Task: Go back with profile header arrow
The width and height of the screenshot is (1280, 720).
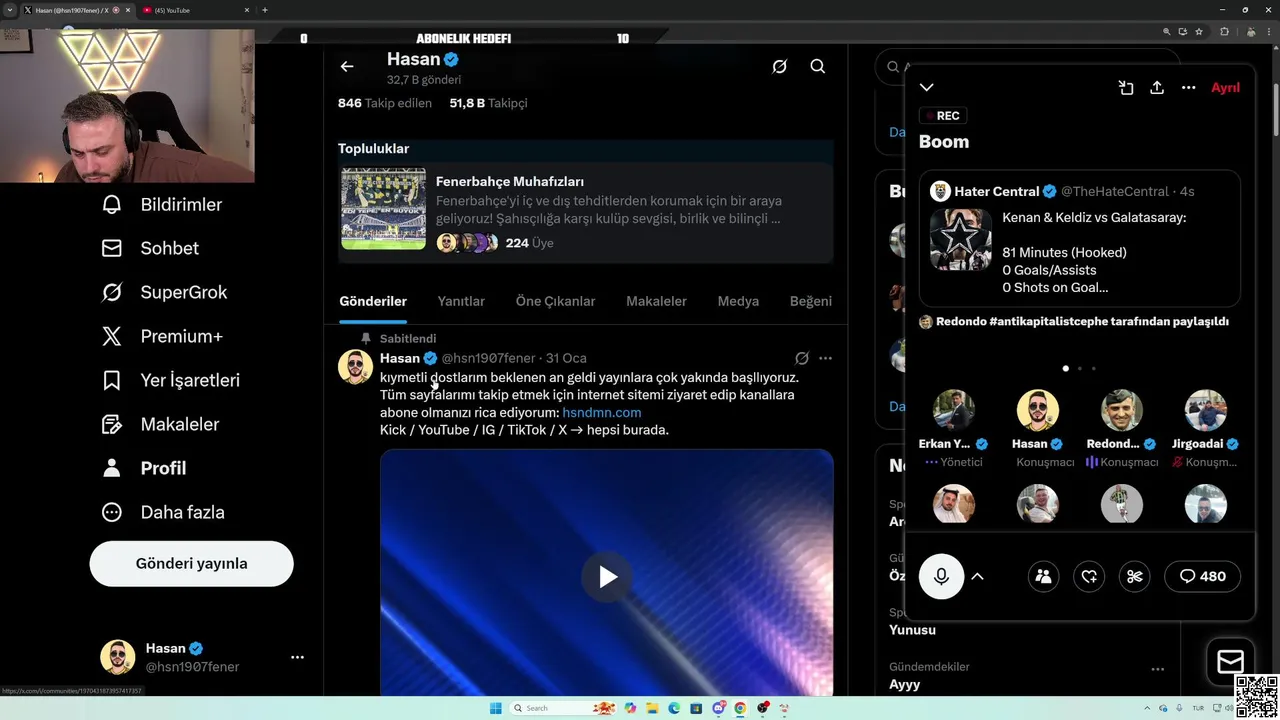Action: tap(347, 66)
